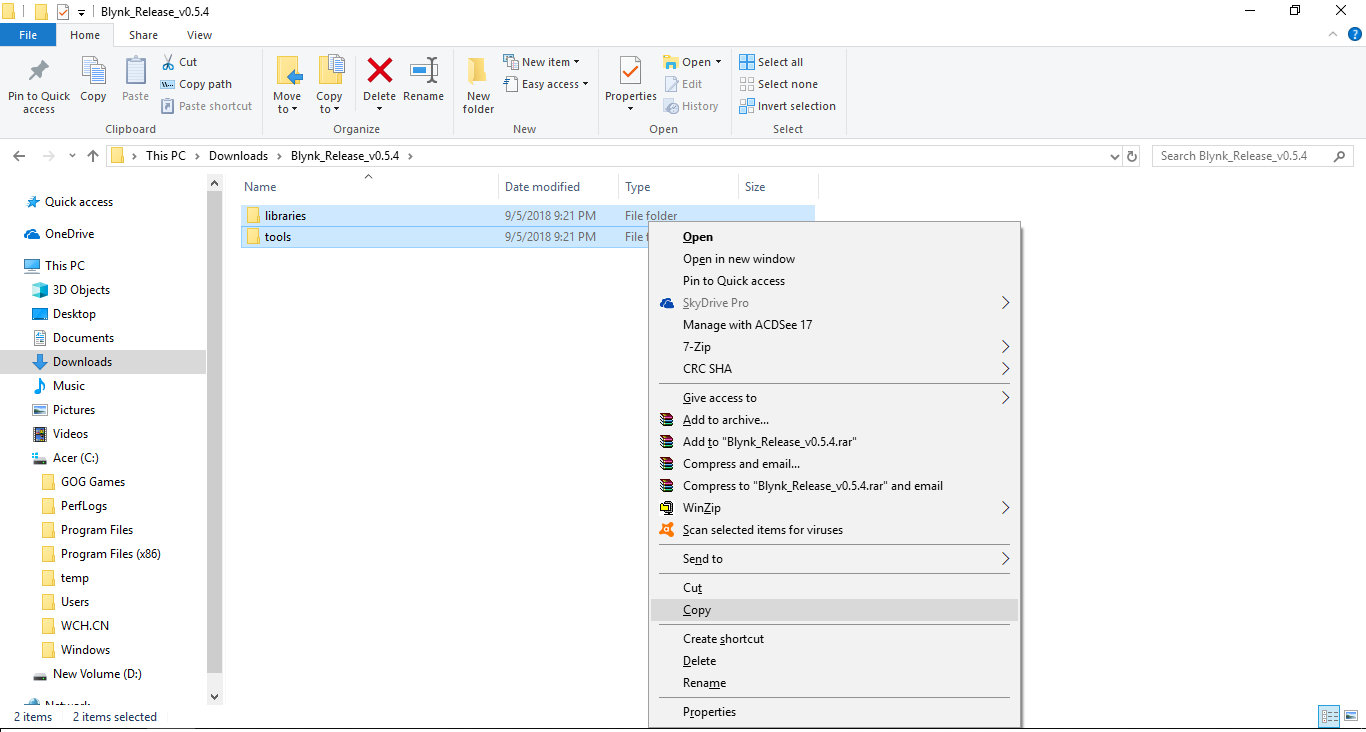Open OneDrive in navigation pane
The image size is (1366, 732).
click(x=69, y=234)
